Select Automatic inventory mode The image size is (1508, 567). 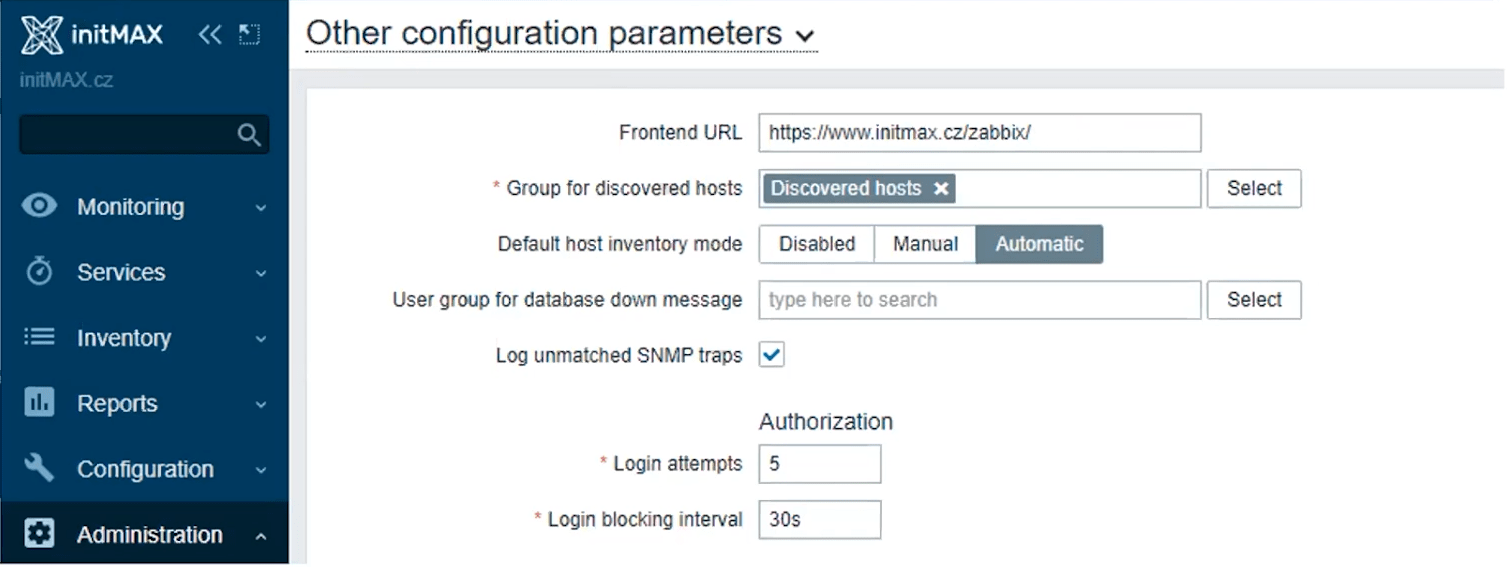pos(1039,244)
